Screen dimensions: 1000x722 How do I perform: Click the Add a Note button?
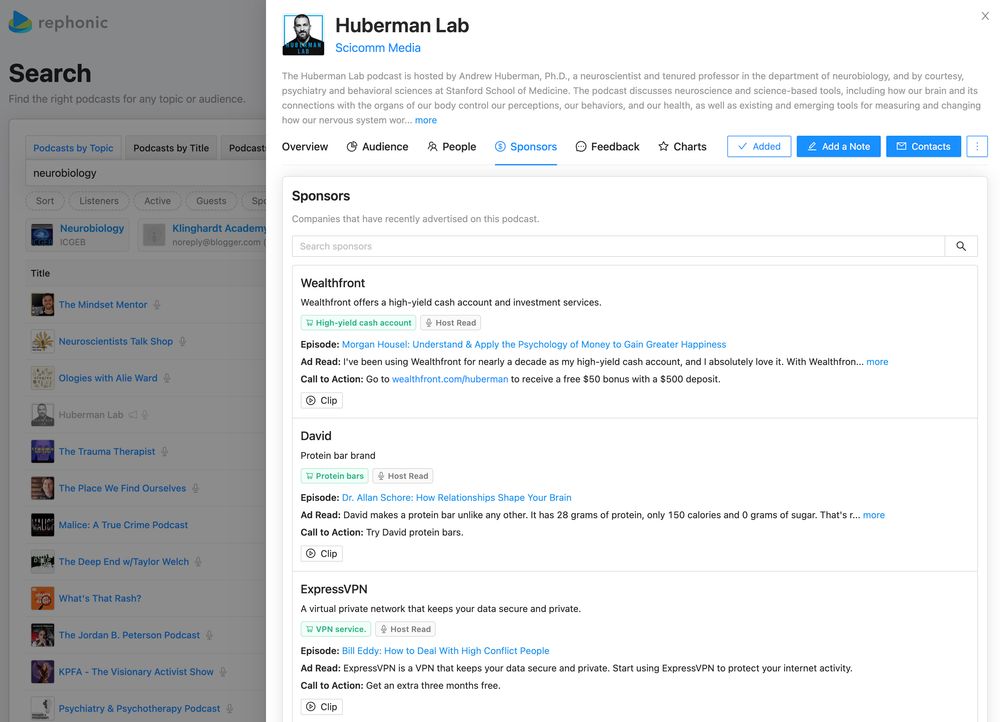tap(839, 146)
